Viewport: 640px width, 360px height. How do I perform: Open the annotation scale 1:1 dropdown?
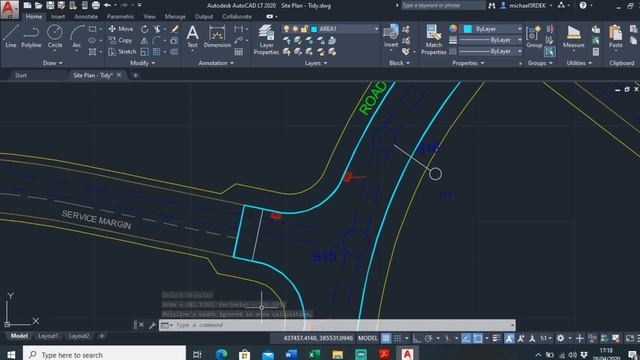(546, 338)
